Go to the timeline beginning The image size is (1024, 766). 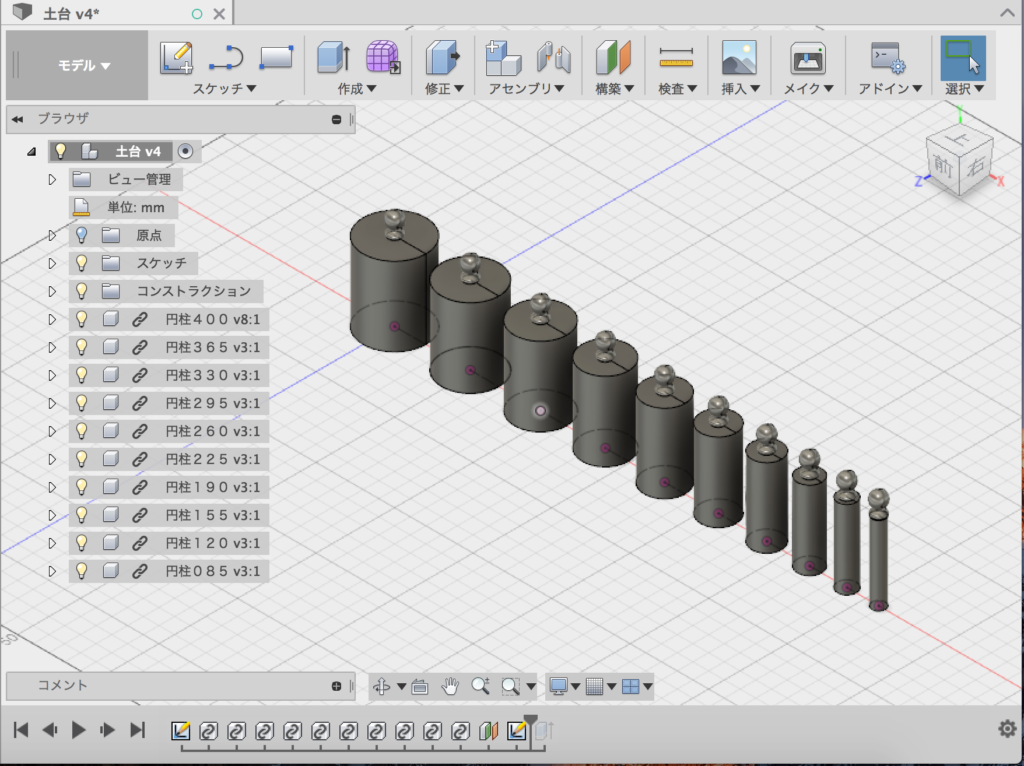click(21, 730)
